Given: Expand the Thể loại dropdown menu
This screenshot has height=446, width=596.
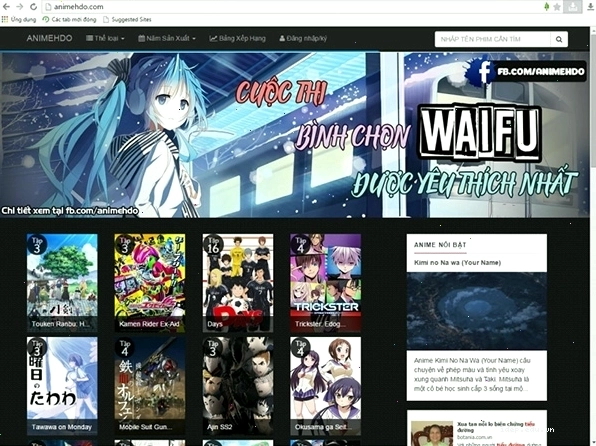Looking at the screenshot, I should (x=105, y=38).
